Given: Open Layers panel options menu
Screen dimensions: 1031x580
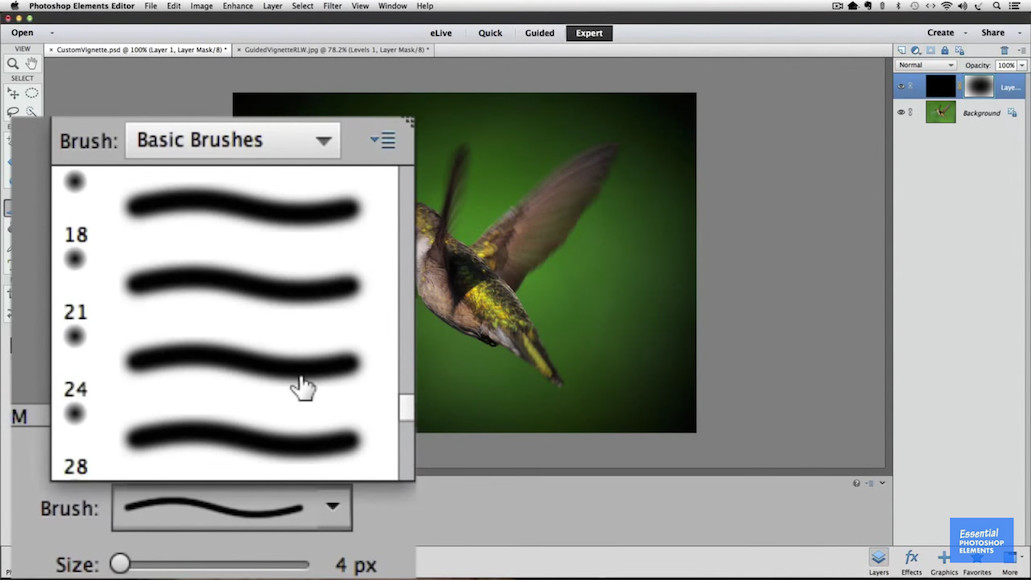Looking at the screenshot, I should [1020, 51].
